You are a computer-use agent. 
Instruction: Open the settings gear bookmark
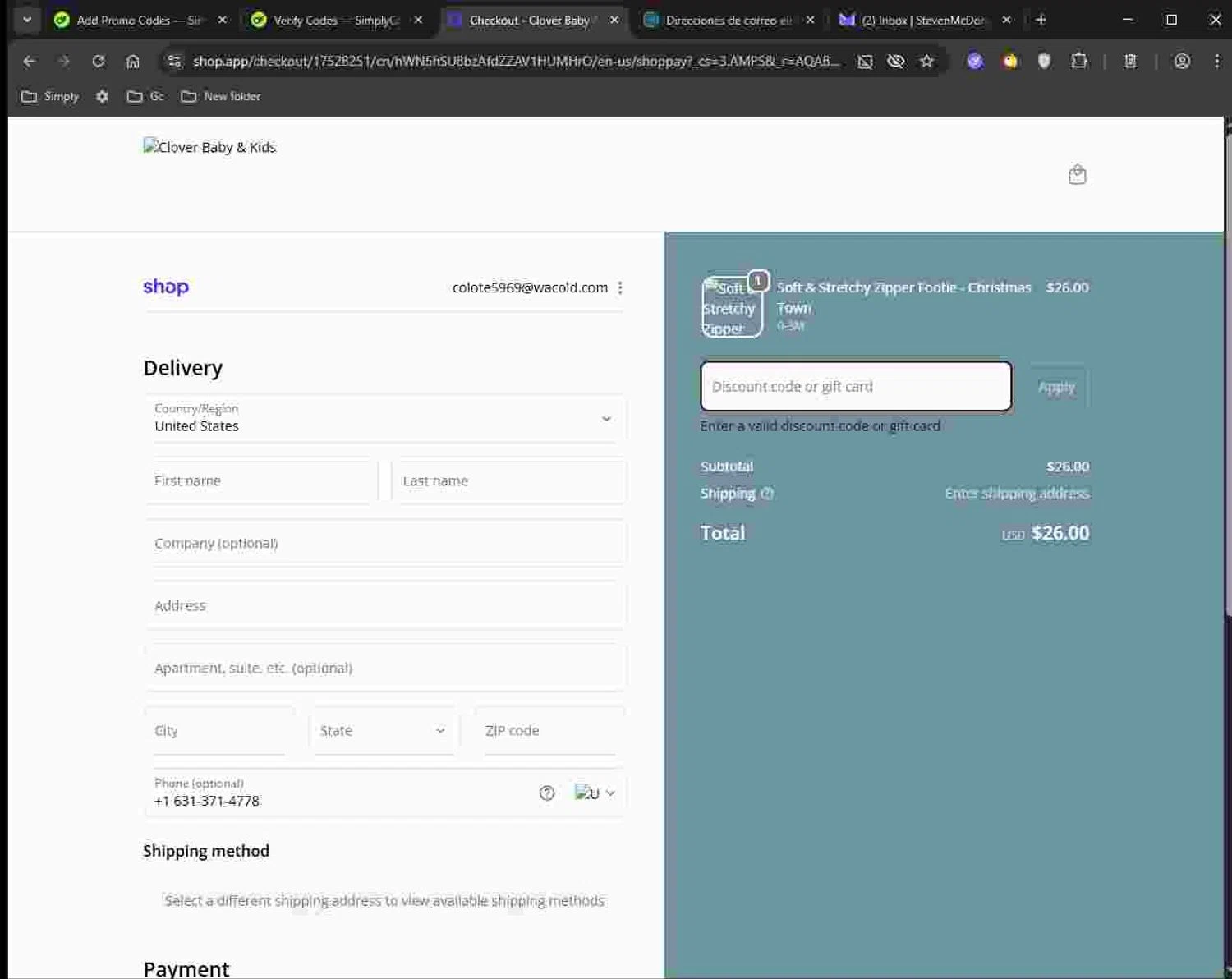[x=102, y=96]
